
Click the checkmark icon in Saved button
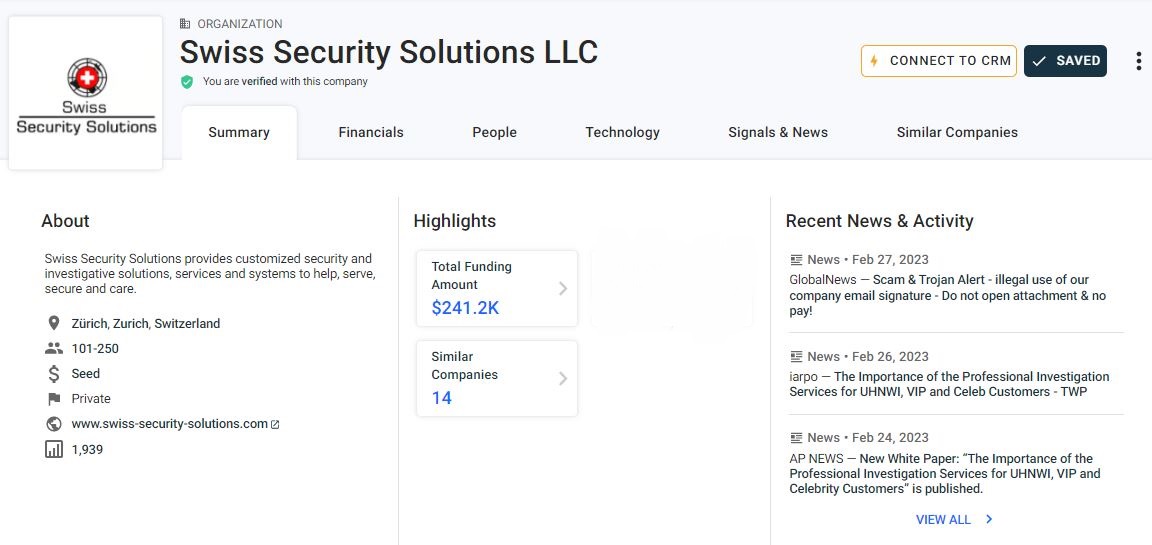tap(1039, 61)
